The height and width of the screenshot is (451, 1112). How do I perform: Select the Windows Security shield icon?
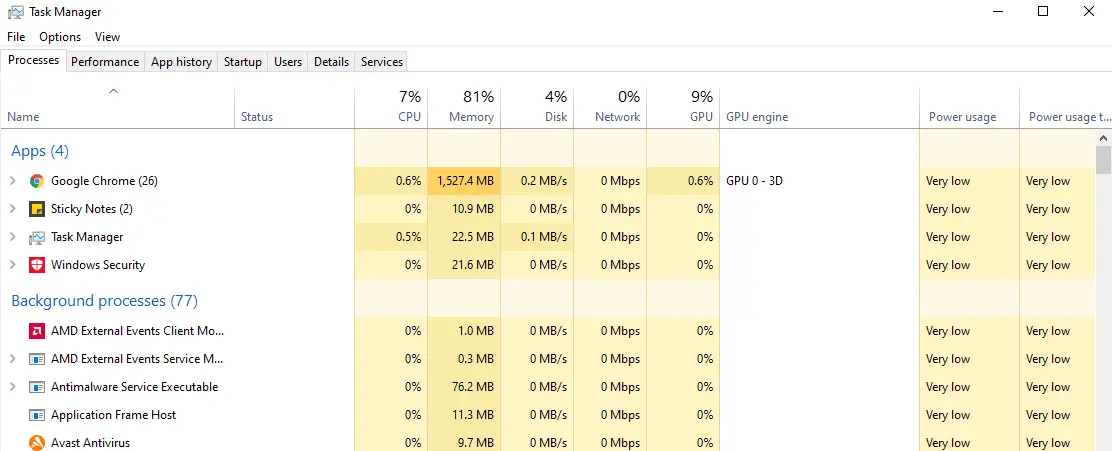click(x=37, y=265)
